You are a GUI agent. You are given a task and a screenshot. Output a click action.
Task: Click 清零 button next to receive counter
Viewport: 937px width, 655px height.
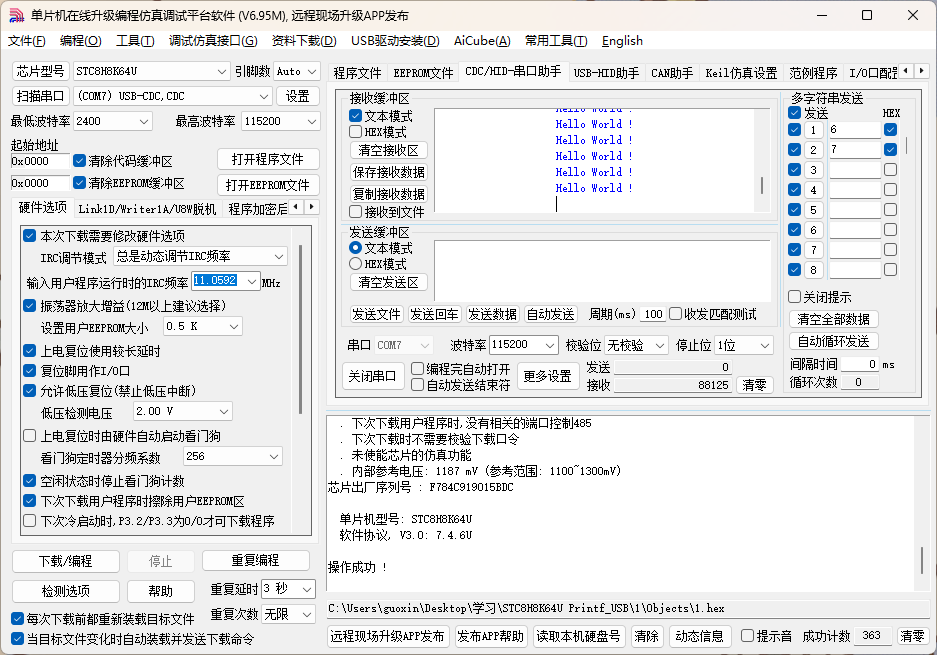(x=754, y=385)
